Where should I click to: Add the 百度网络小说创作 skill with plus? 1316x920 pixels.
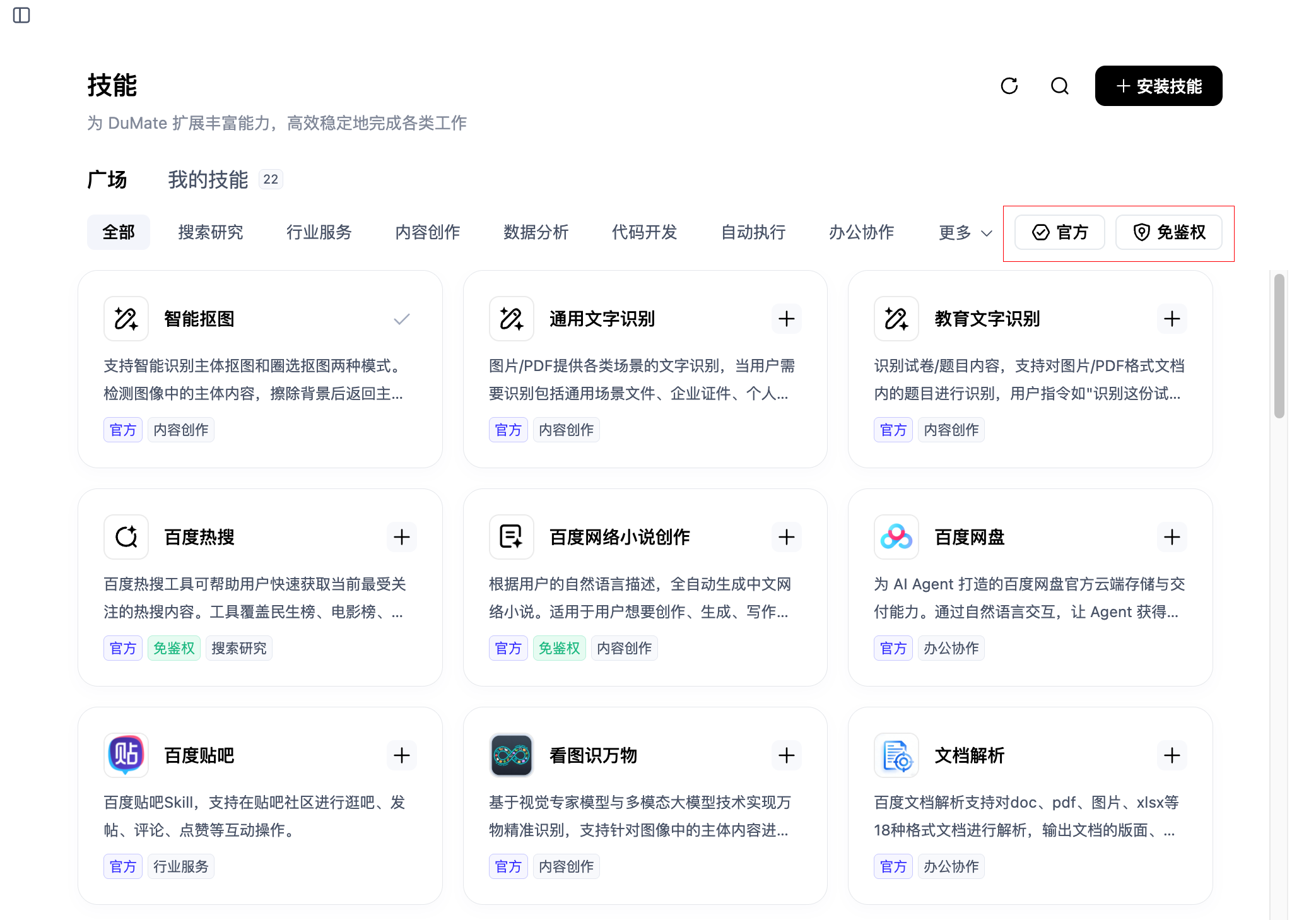click(x=787, y=537)
